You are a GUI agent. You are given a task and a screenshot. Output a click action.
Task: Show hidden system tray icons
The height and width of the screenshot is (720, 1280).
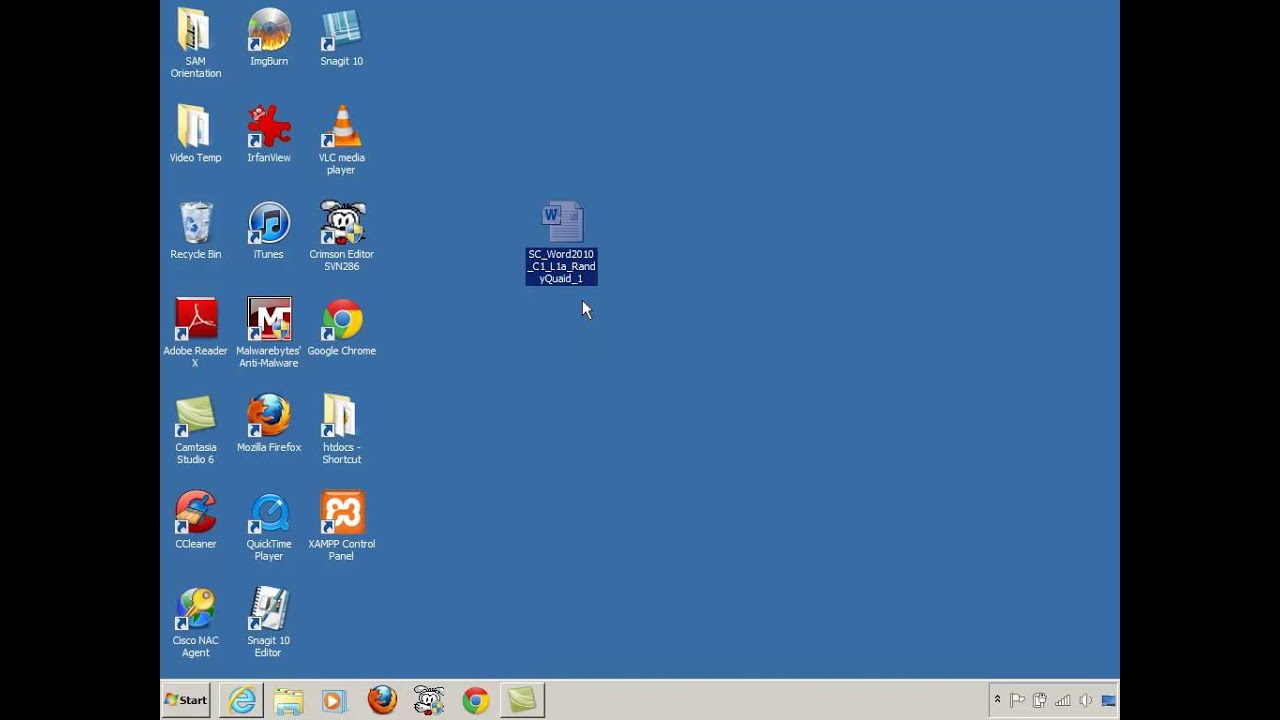click(997, 700)
